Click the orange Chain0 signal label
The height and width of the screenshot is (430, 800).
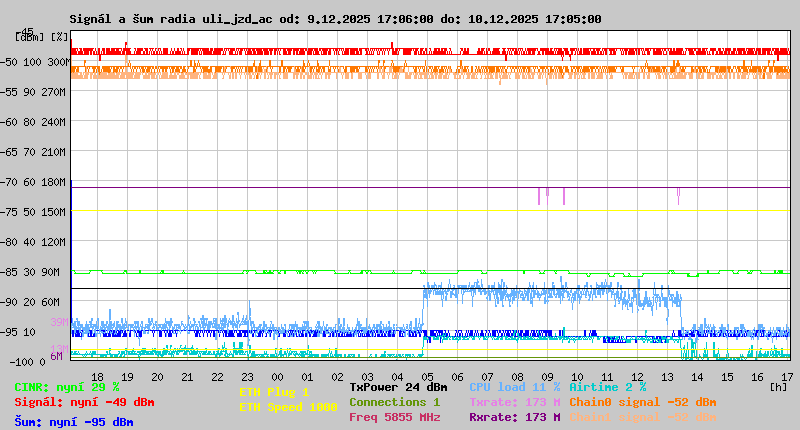pos(643,402)
